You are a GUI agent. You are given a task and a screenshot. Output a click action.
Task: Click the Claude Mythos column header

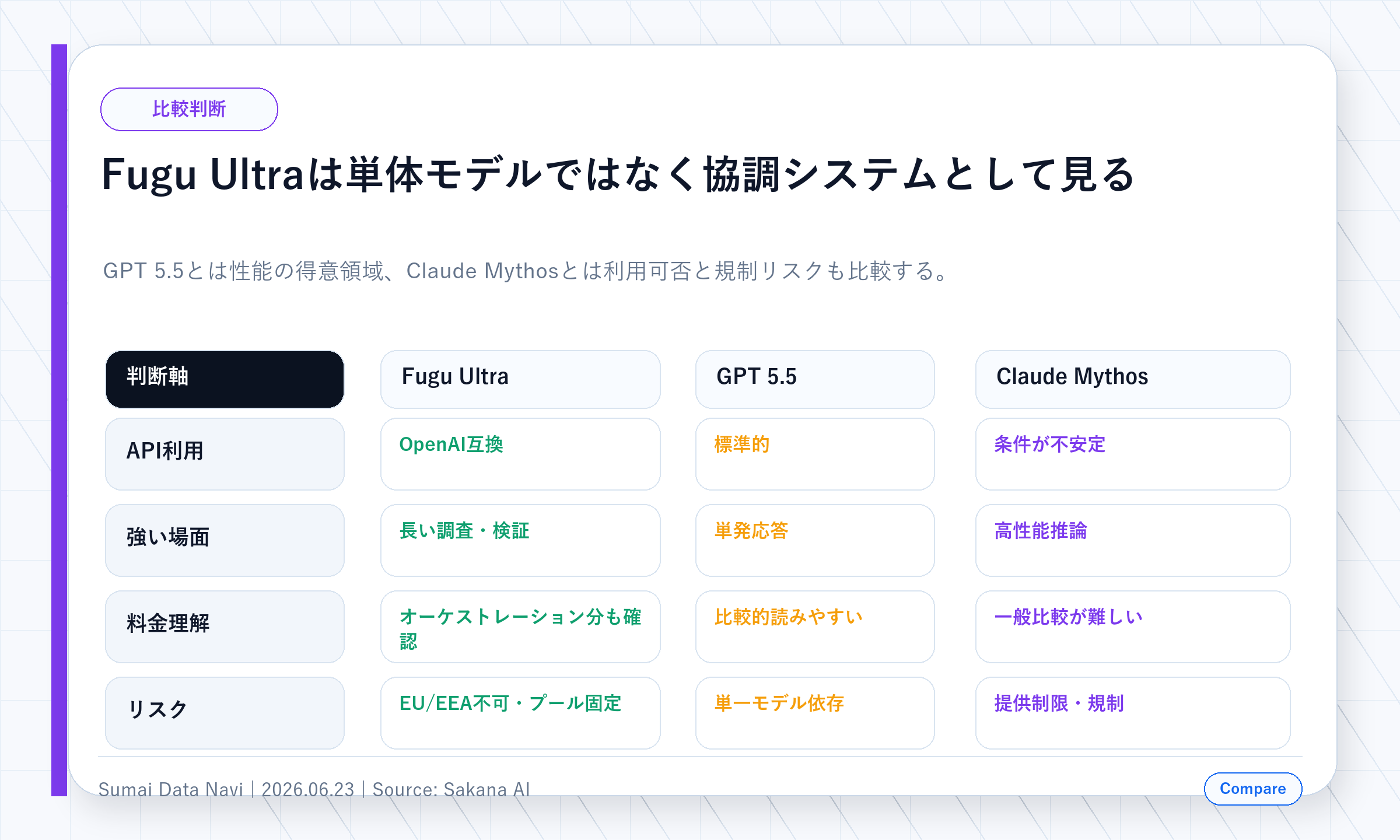point(1133,379)
